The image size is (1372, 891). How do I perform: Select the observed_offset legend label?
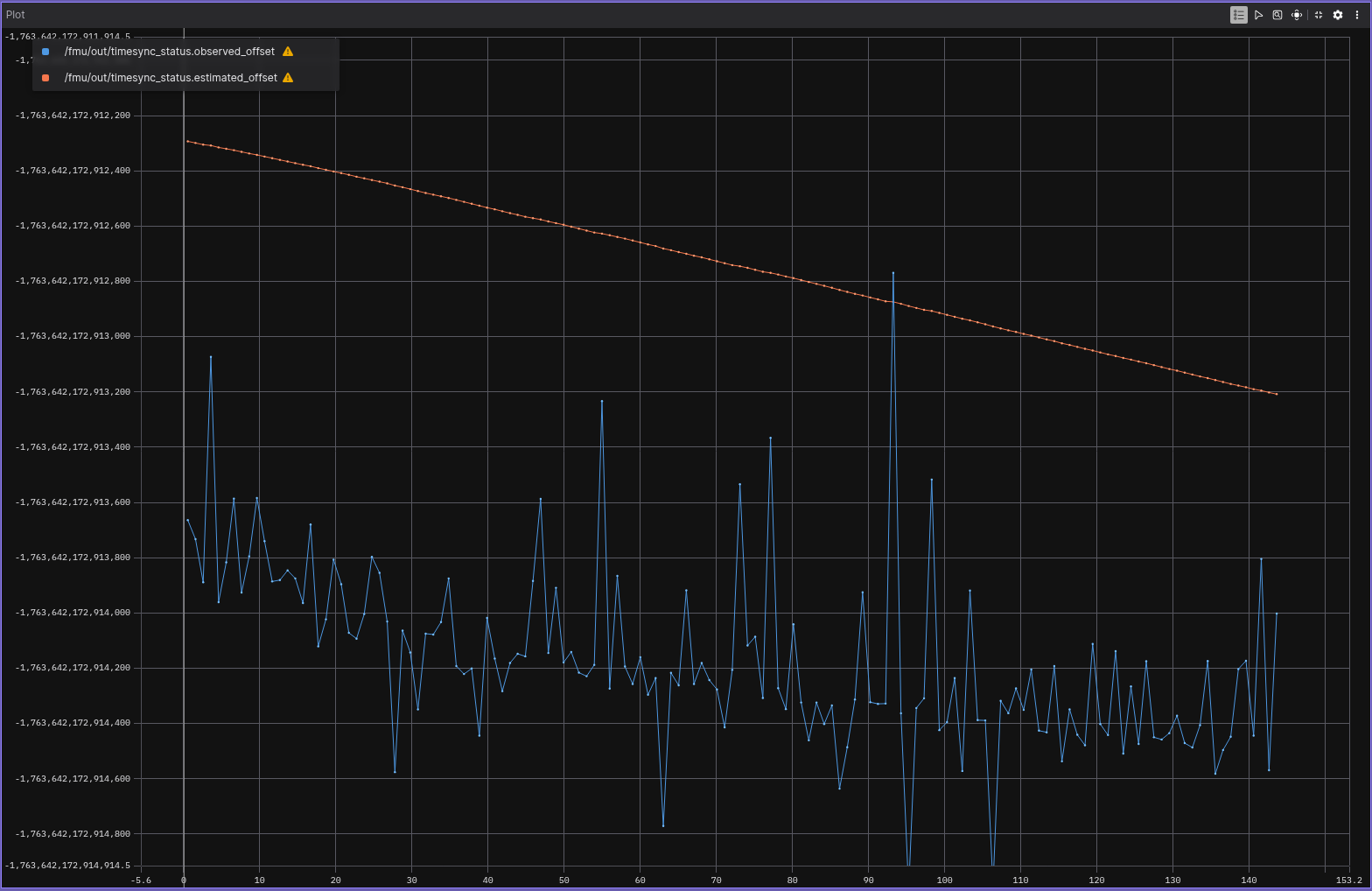[x=169, y=52]
